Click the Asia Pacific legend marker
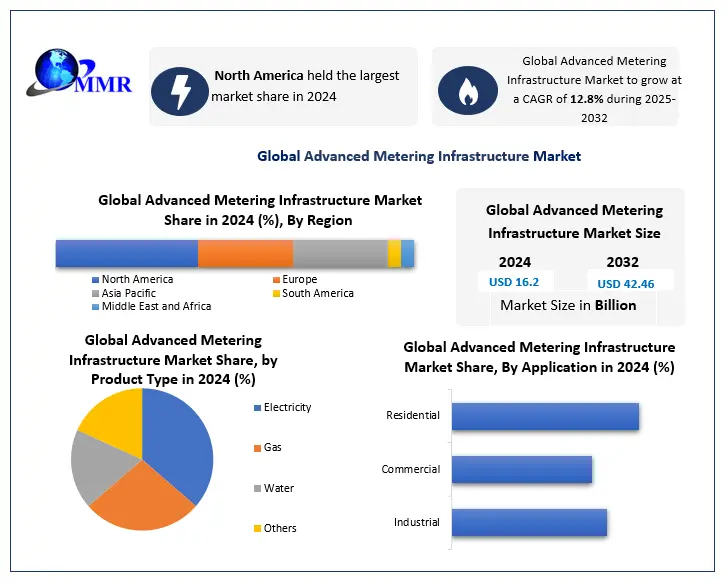The height and width of the screenshot is (583, 726). (x=96, y=294)
